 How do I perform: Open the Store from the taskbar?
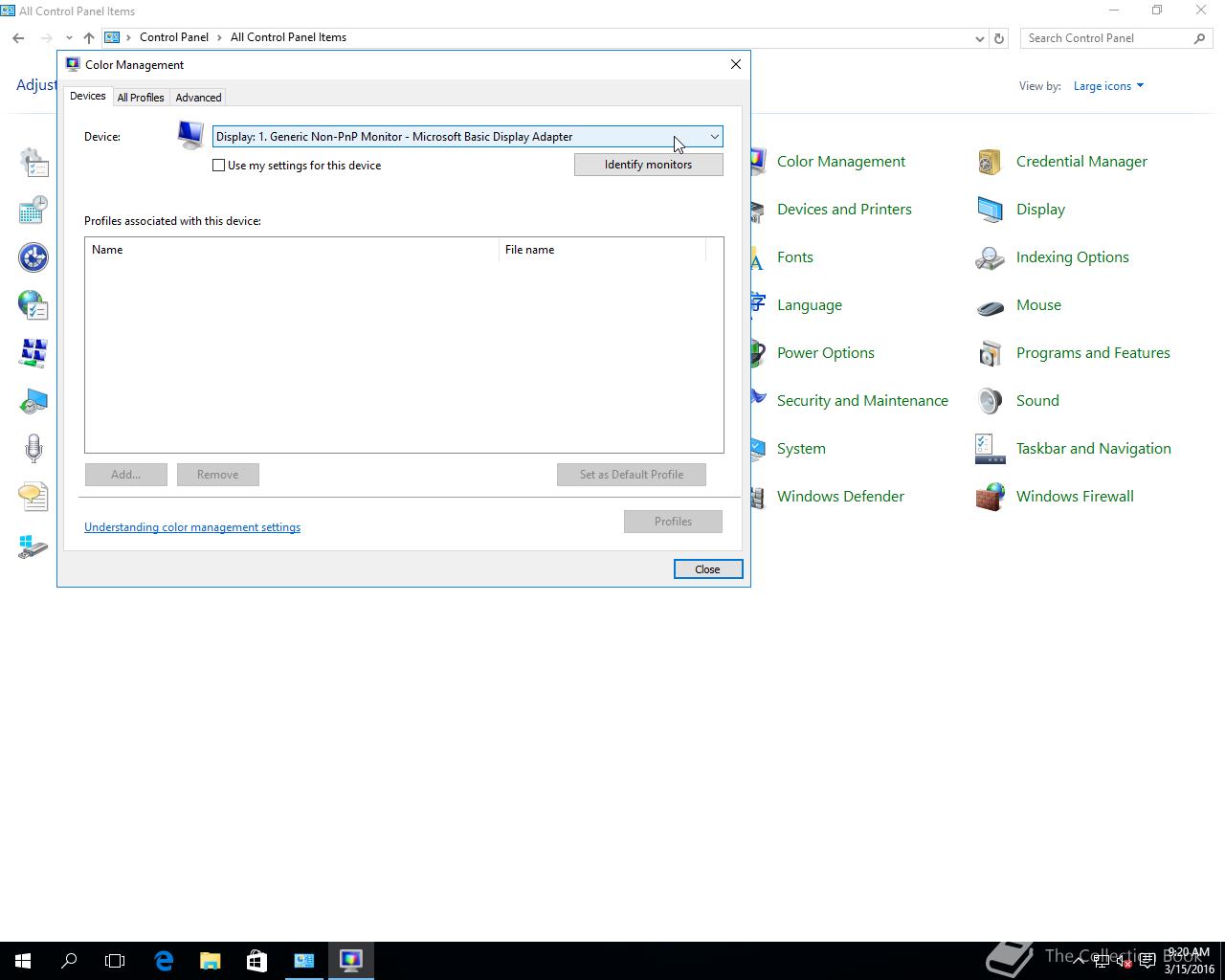[x=256, y=960]
